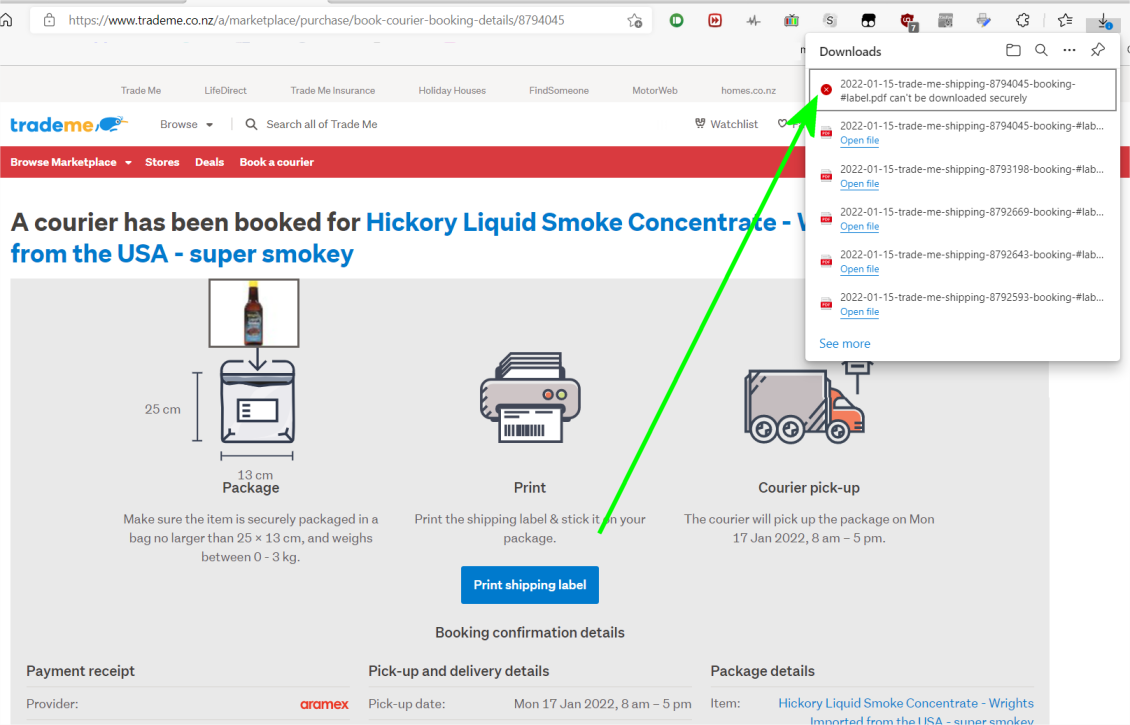Expand the Browse dropdown

pyautogui.click(x=187, y=124)
